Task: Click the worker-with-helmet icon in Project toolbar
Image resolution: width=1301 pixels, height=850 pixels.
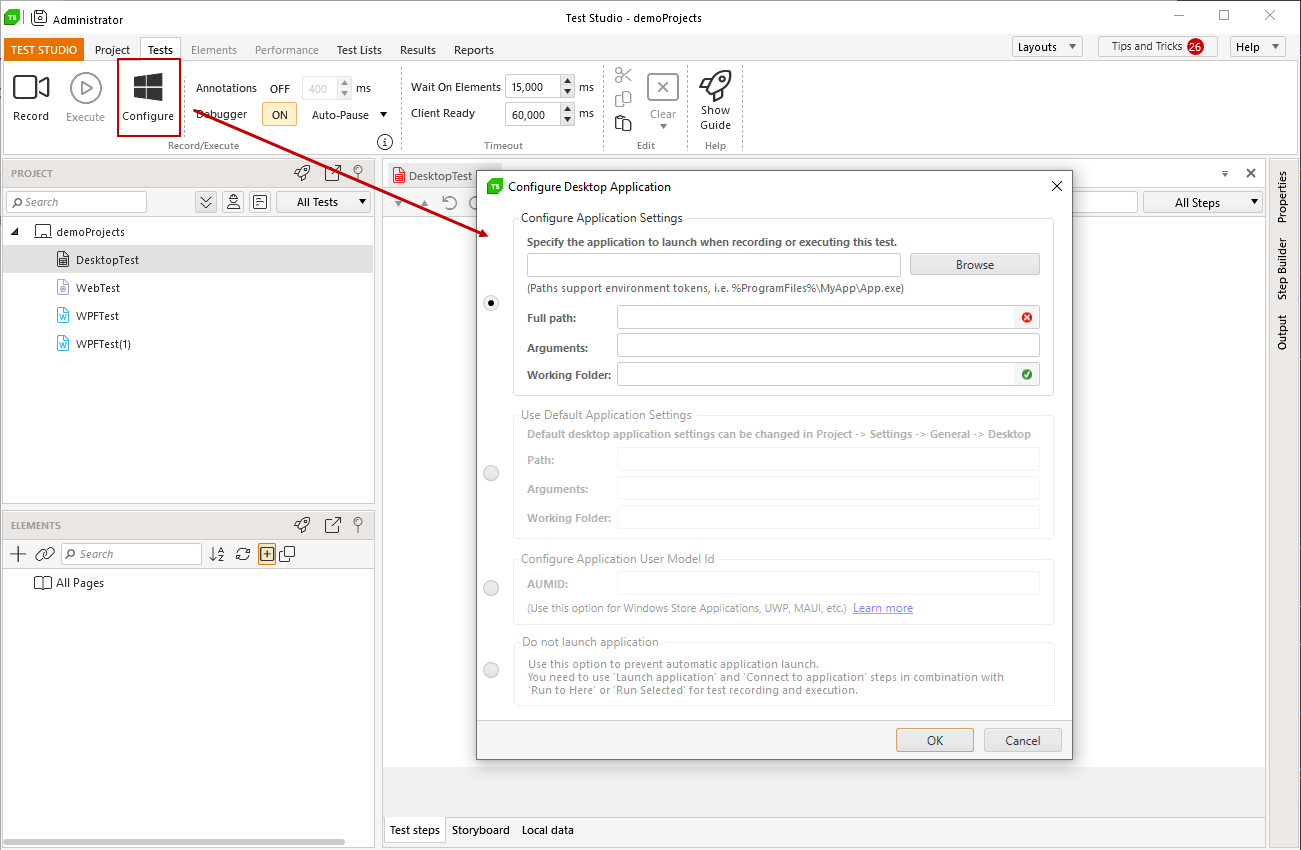Action: click(233, 202)
